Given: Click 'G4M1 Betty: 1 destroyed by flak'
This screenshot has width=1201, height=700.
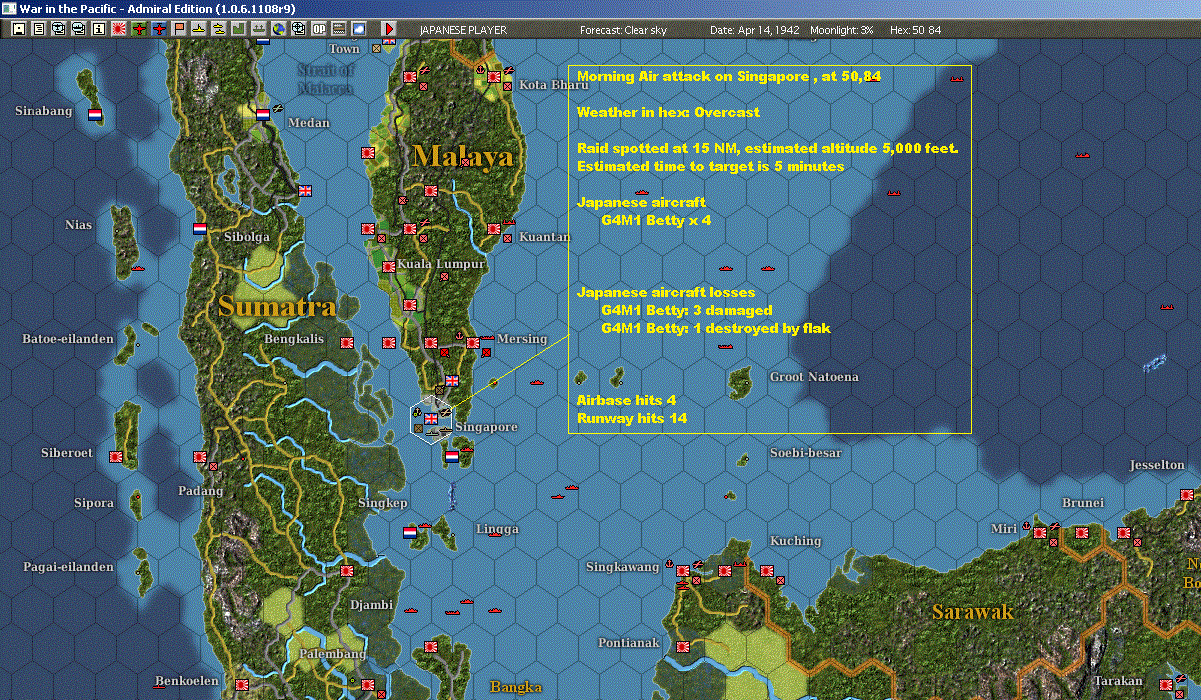Looking at the screenshot, I should pos(716,328).
